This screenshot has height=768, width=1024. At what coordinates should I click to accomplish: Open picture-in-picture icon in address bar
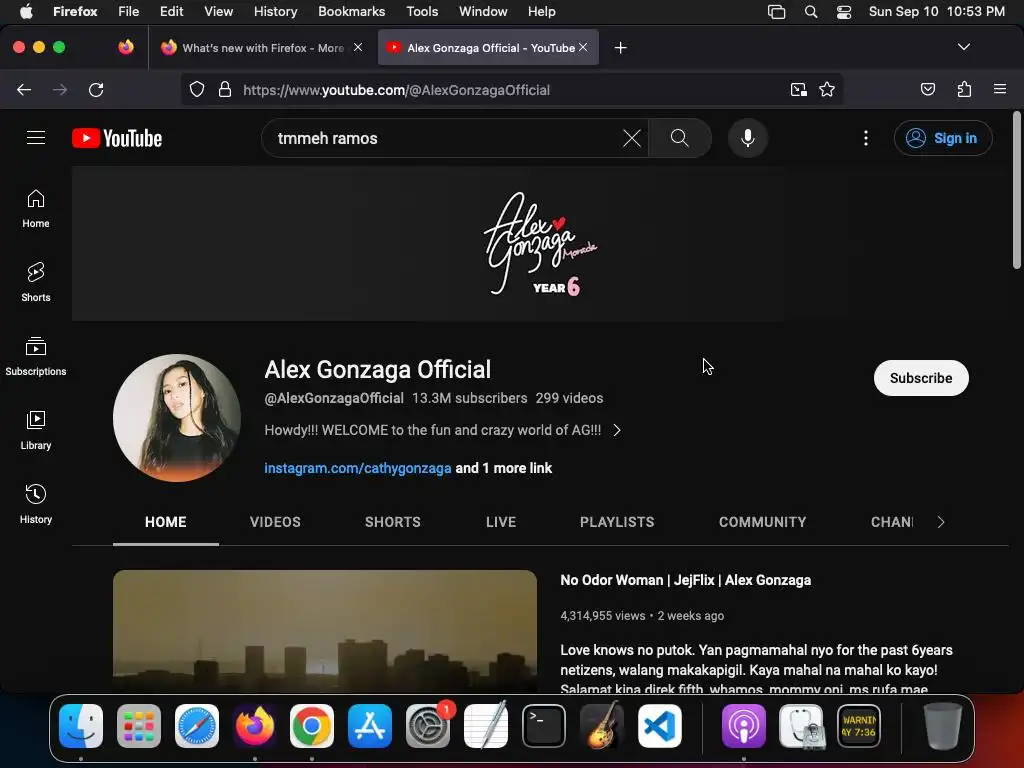click(x=798, y=89)
